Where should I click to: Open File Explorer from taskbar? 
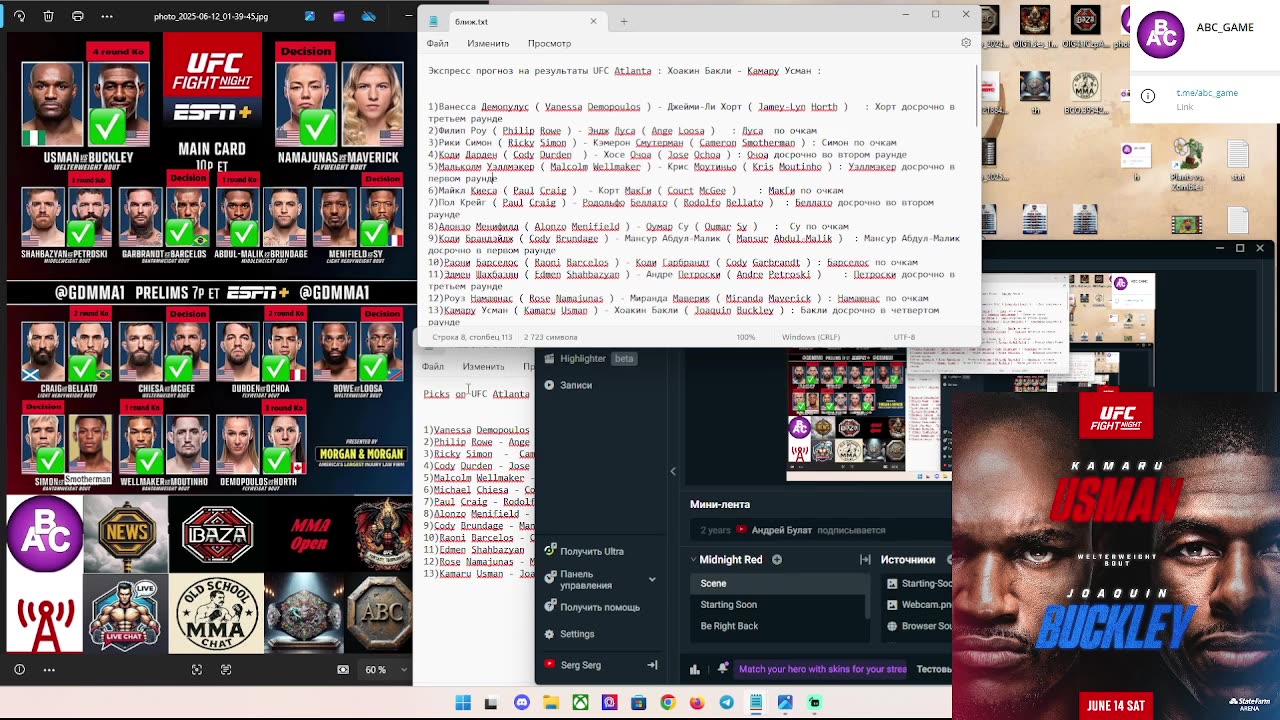click(x=550, y=703)
